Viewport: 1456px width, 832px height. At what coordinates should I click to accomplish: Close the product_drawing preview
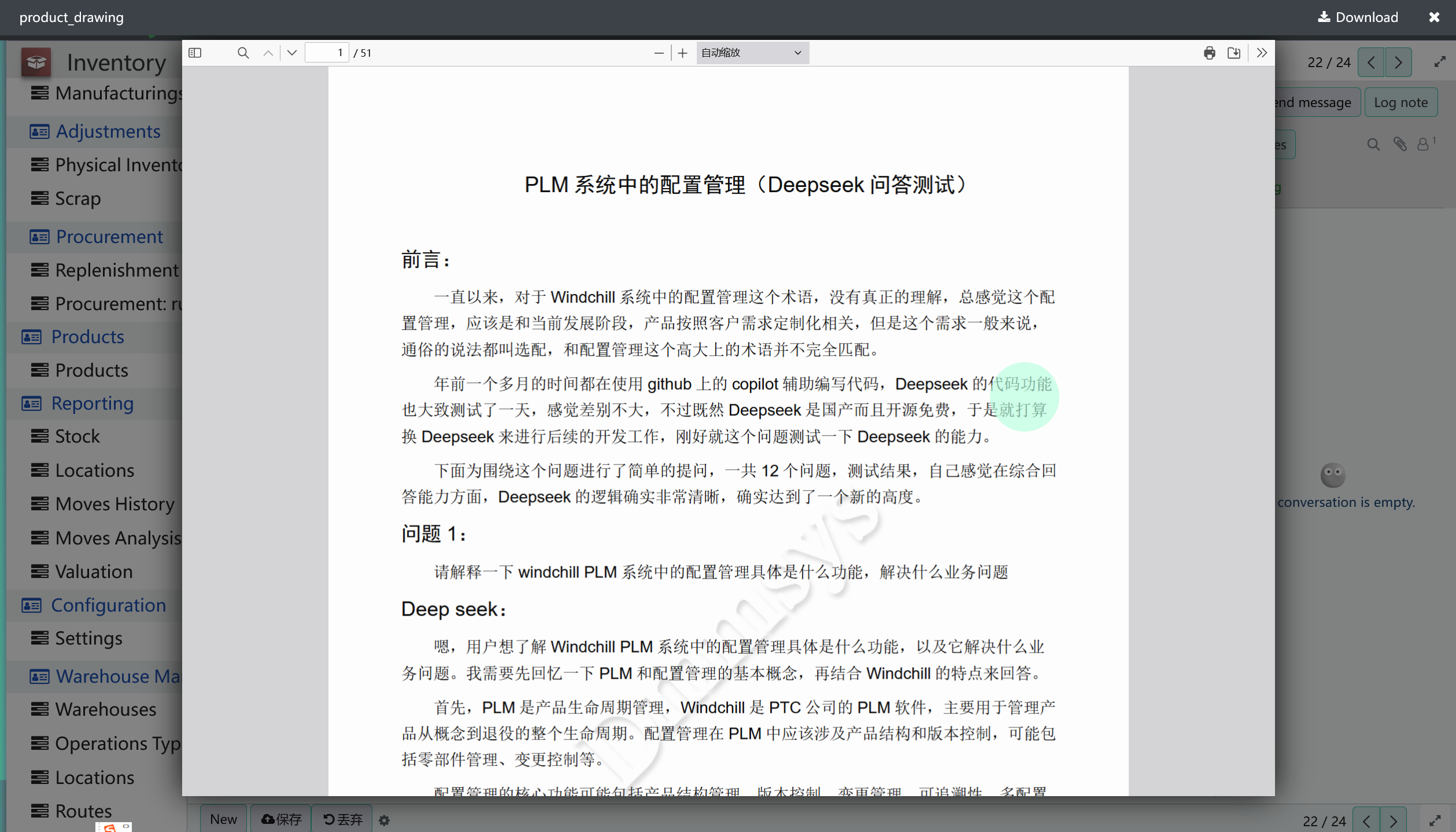1434,17
